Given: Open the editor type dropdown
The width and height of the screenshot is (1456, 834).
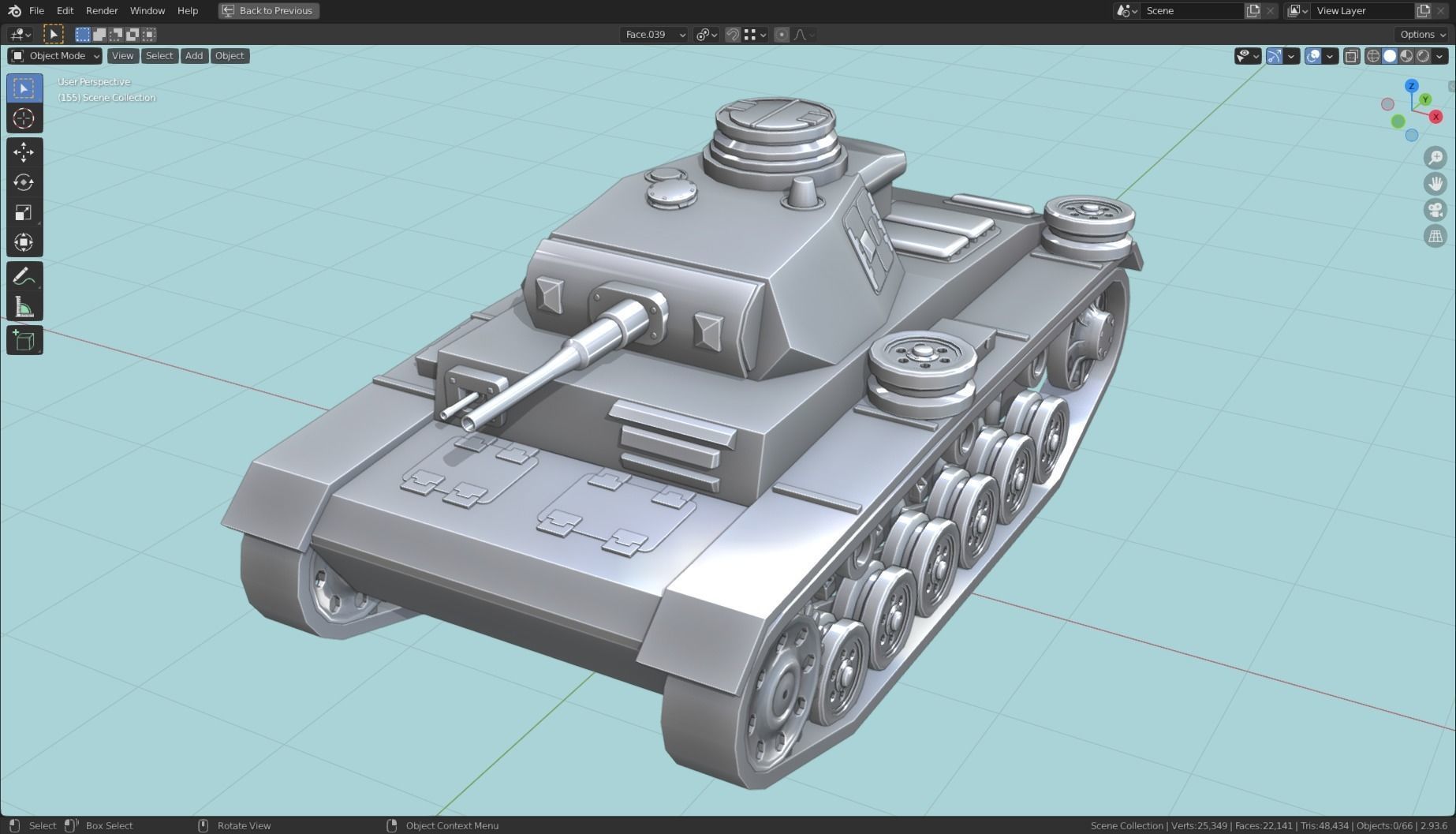Looking at the screenshot, I should coord(20,34).
